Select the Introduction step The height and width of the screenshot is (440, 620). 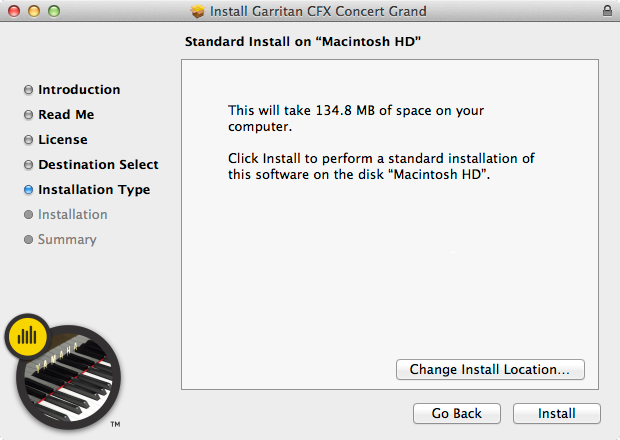click(79, 89)
